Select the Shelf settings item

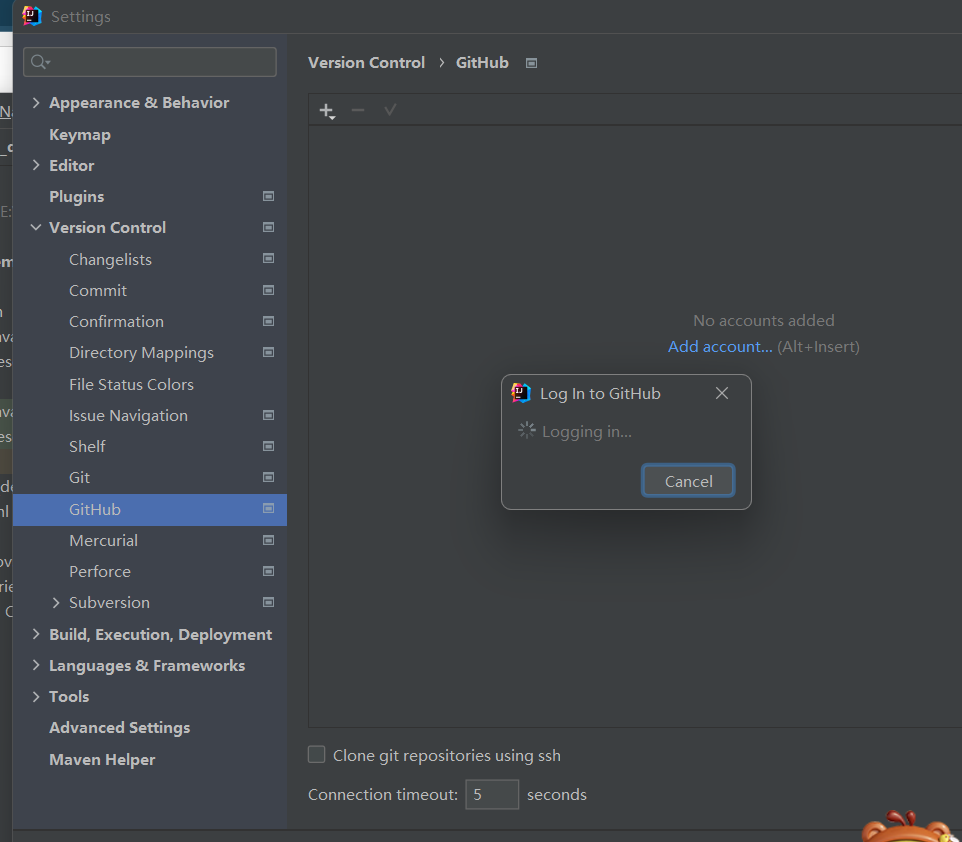pyautogui.click(x=87, y=447)
